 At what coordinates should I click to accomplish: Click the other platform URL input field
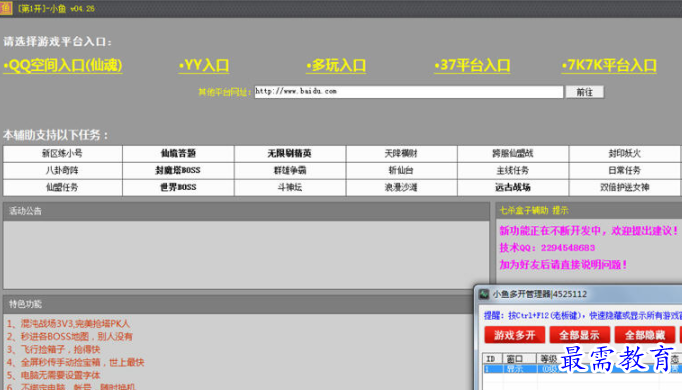[x=408, y=92]
